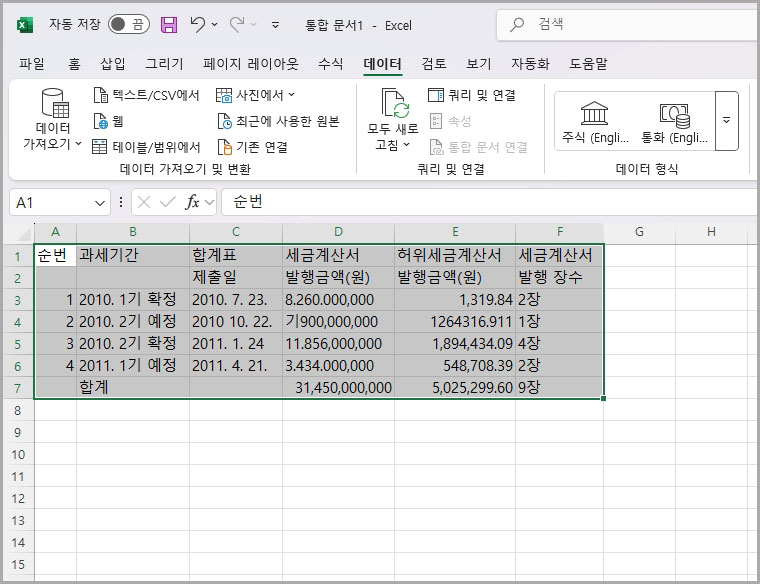This screenshot has height=584, width=760.
Task: Select column G header
Action: click(639, 232)
